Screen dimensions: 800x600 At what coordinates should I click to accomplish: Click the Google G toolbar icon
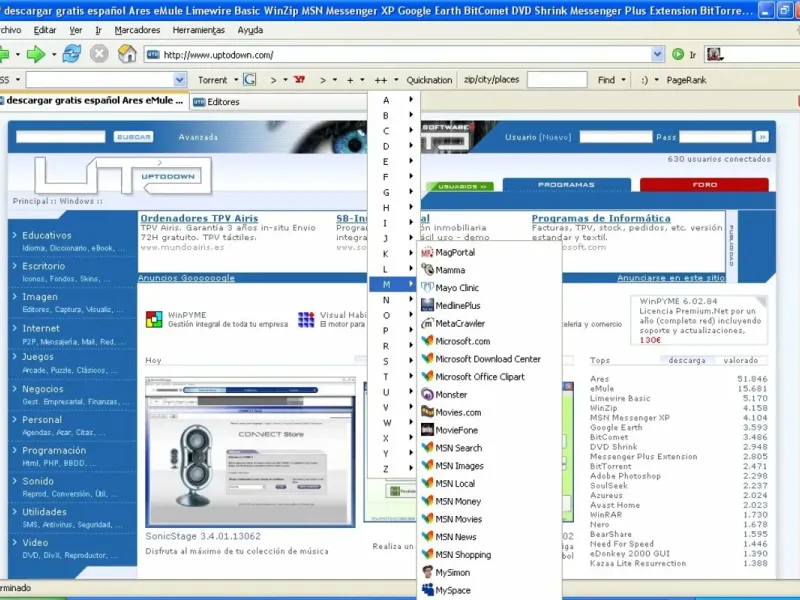249,80
